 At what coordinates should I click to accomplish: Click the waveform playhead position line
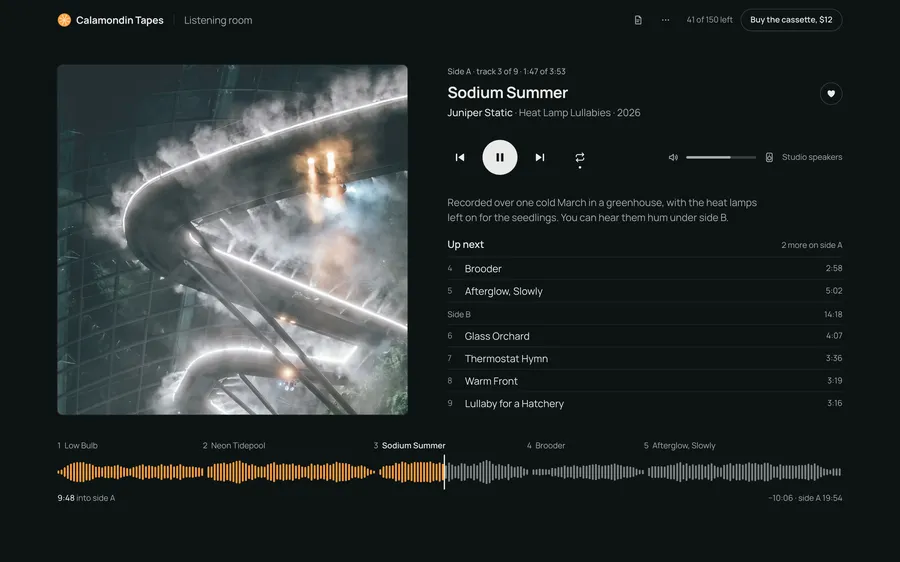click(444, 472)
